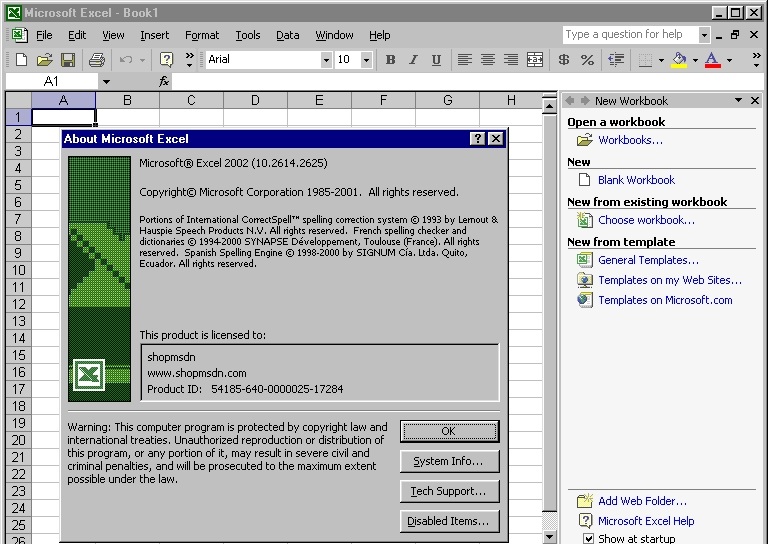Click the New blank workbook toolbar icon

[21, 60]
